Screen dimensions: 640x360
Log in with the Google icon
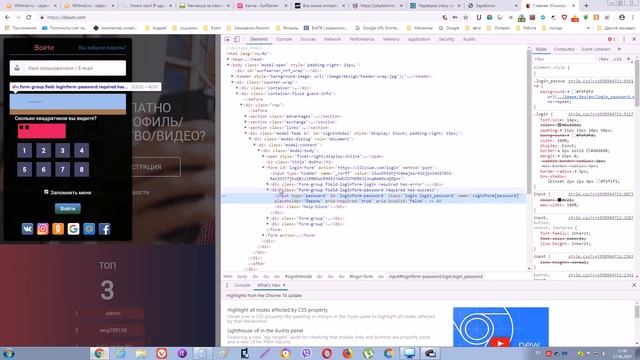click(73, 229)
